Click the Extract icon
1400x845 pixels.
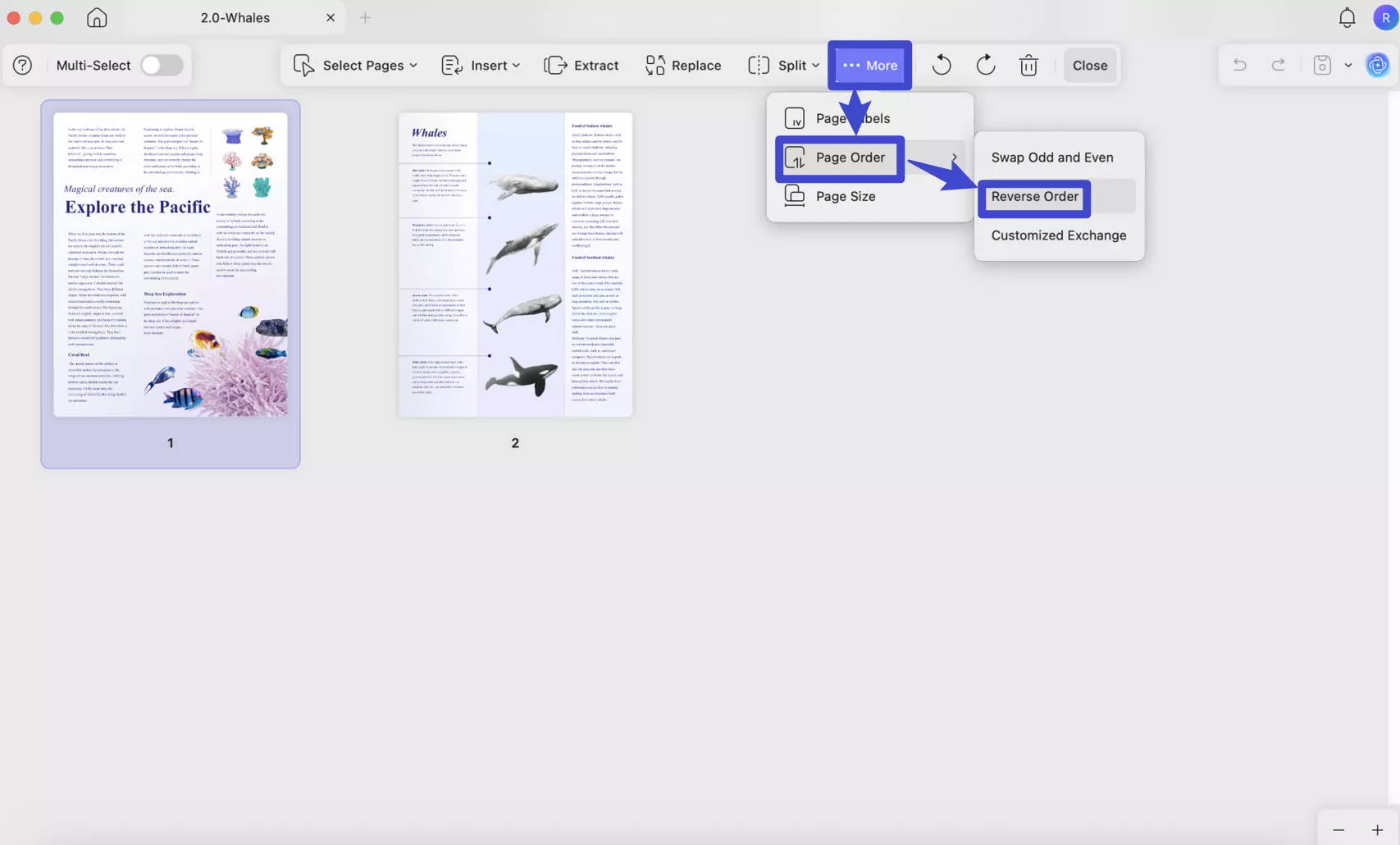(555, 65)
